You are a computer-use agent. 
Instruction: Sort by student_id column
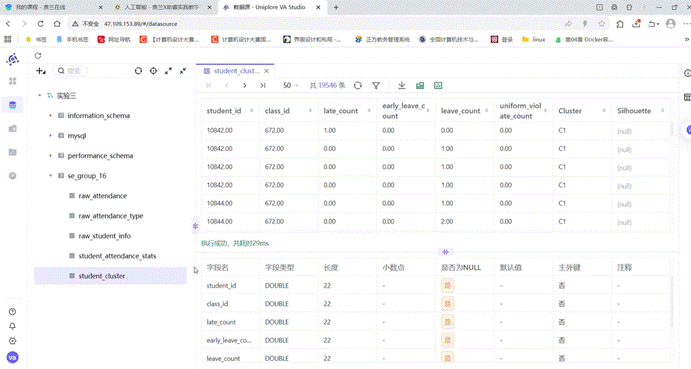(252, 111)
